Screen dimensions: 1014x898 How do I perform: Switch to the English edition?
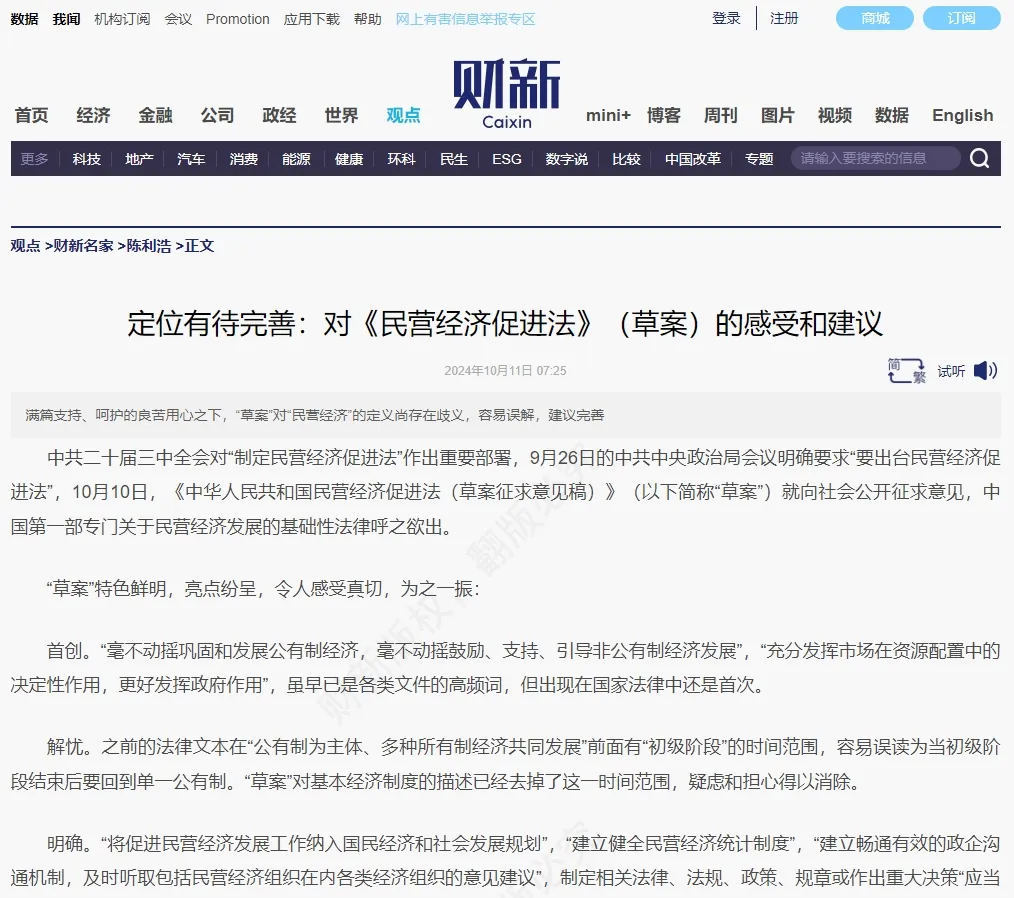pyautogui.click(x=961, y=115)
